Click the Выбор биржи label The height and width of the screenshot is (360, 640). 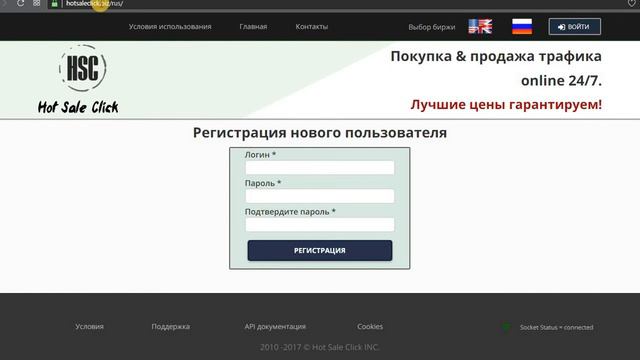(431, 27)
